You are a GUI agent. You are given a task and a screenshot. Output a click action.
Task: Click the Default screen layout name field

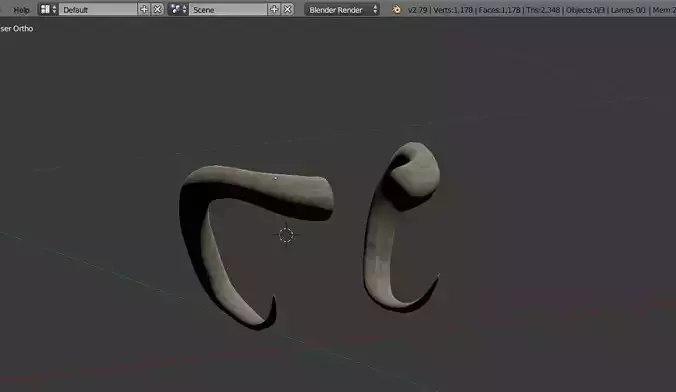click(97, 9)
